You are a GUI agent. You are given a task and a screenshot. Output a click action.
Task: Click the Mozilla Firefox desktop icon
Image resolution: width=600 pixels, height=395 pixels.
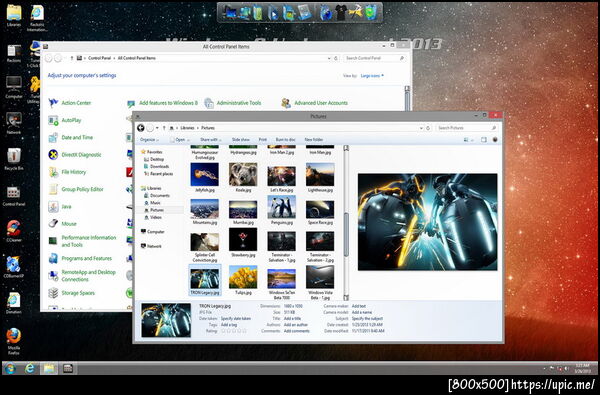(x=14, y=341)
